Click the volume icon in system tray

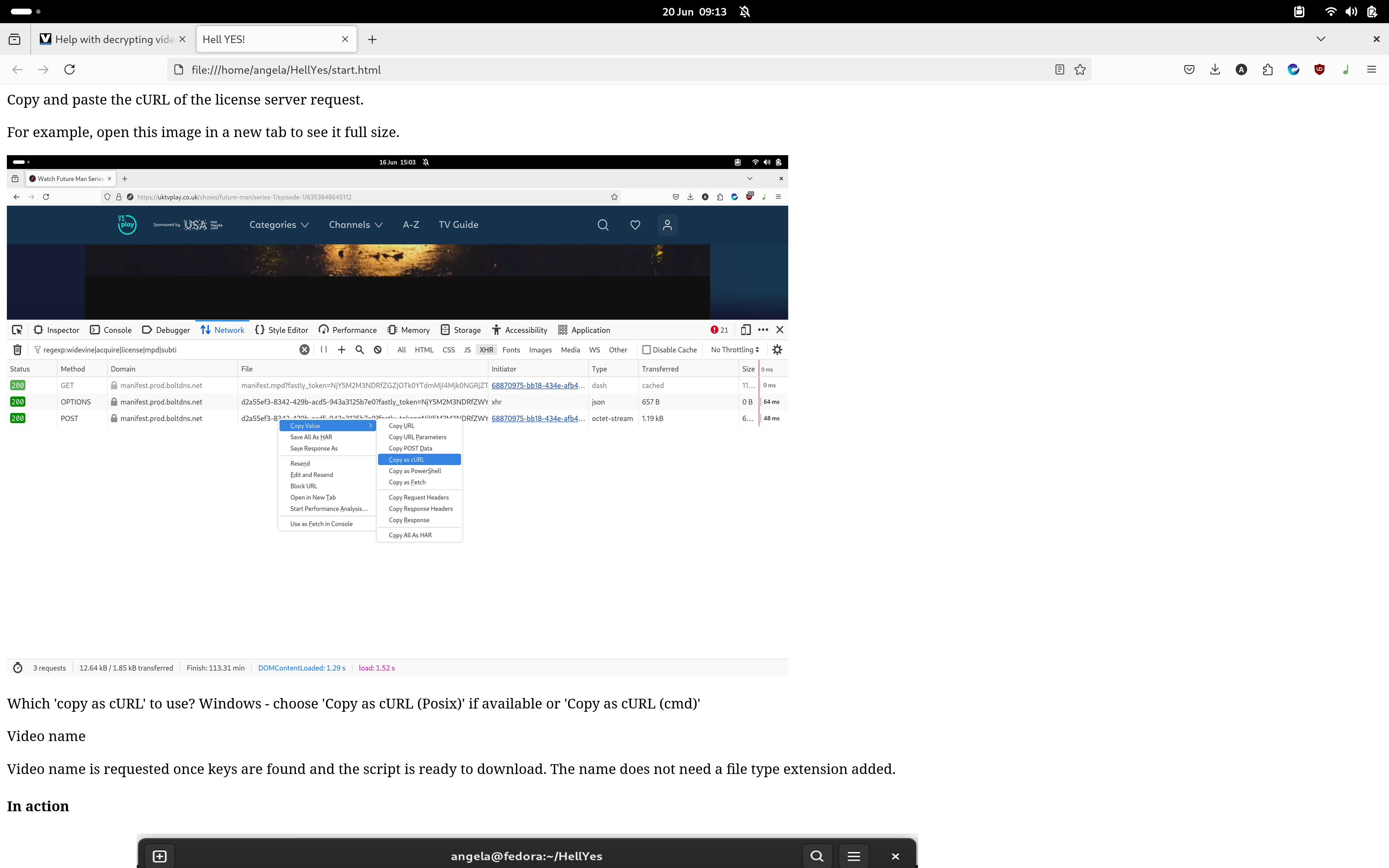(x=1351, y=12)
